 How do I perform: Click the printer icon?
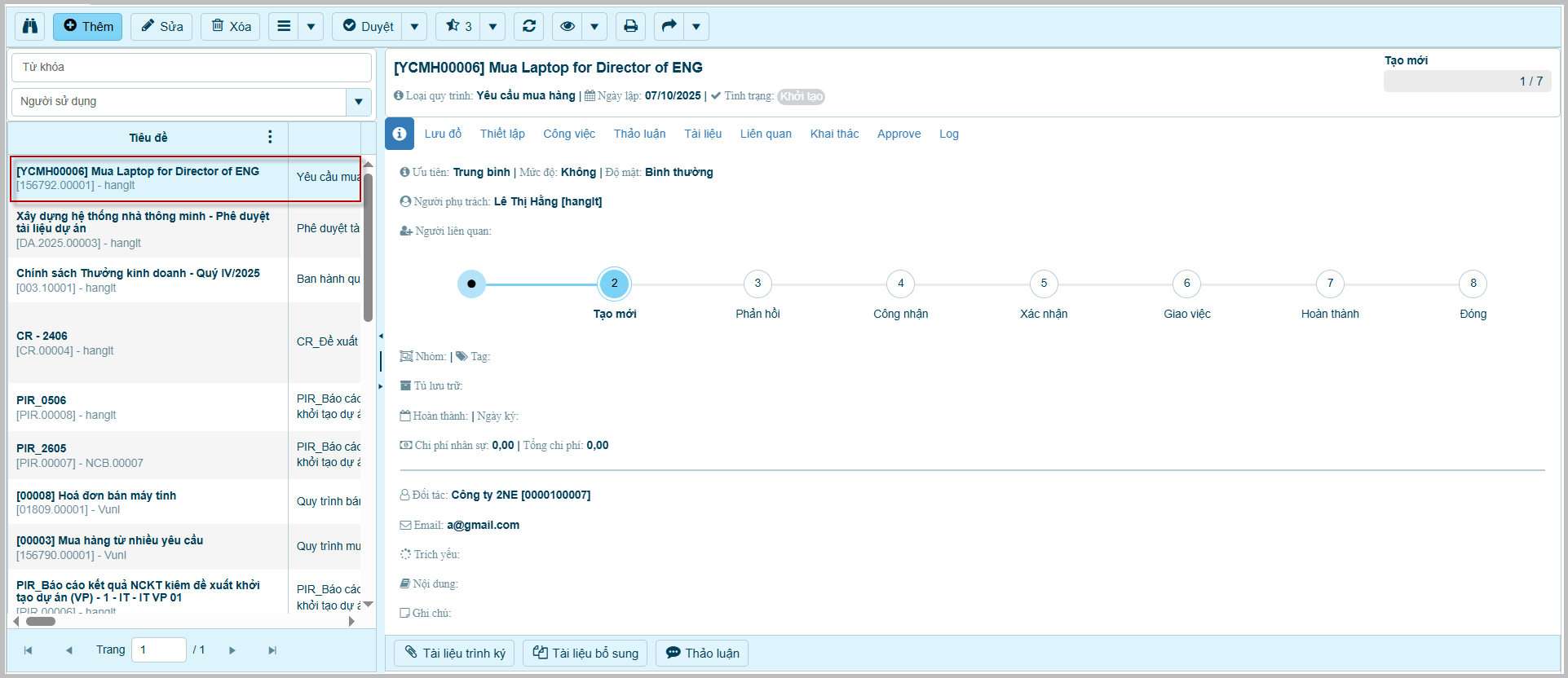pyautogui.click(x=630, y=26)
